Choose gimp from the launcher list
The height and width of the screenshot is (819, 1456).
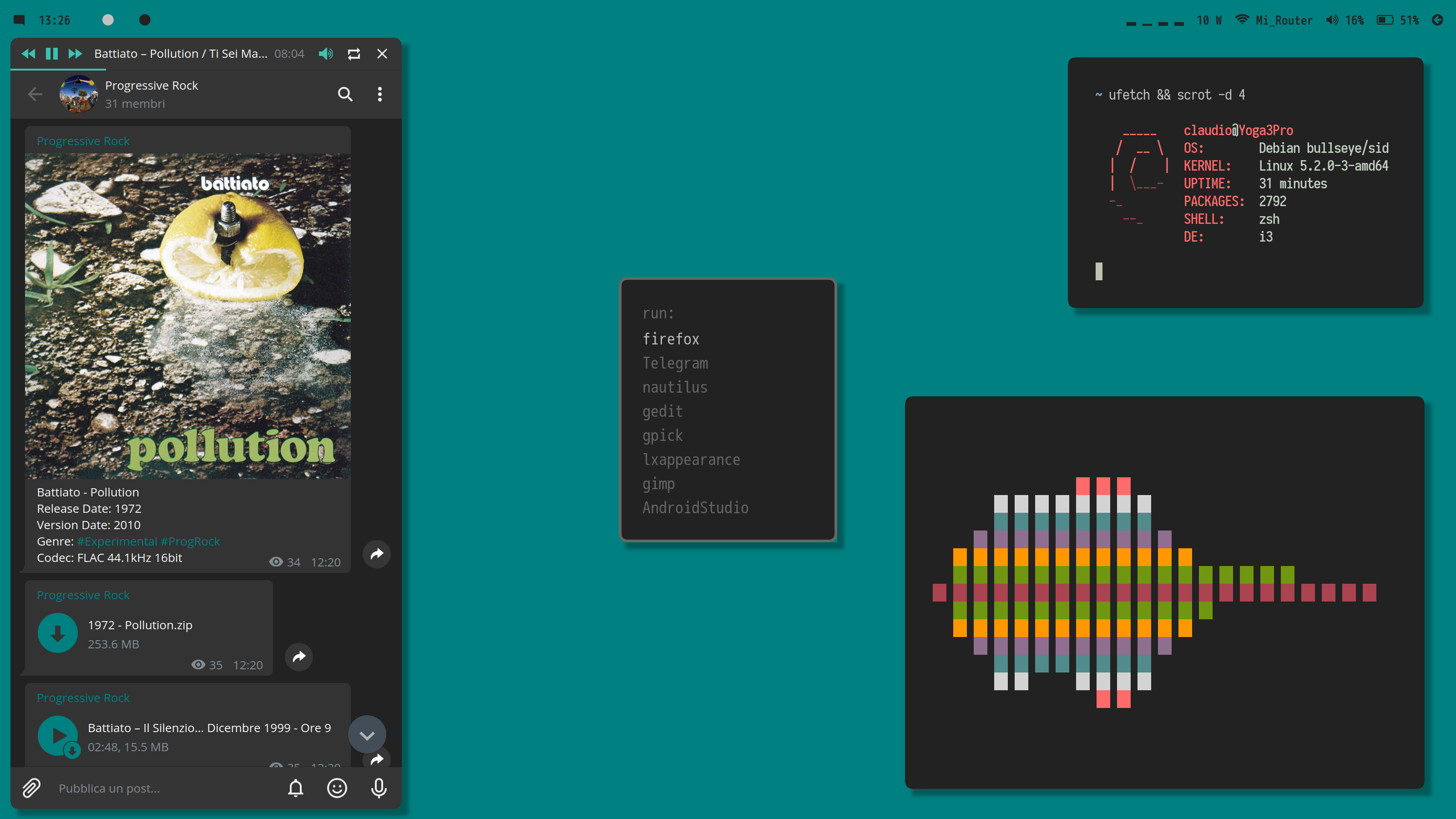pyautogui.click(x=658, y=484)
